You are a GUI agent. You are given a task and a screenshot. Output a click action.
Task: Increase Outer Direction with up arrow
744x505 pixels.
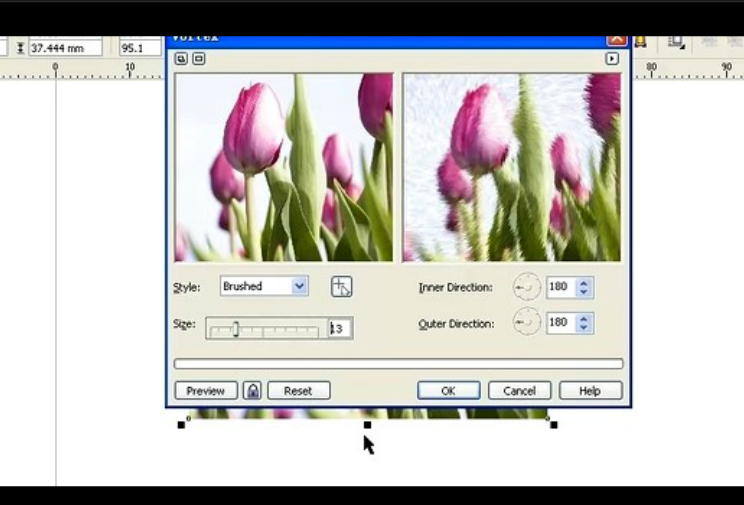pos(584,318)
